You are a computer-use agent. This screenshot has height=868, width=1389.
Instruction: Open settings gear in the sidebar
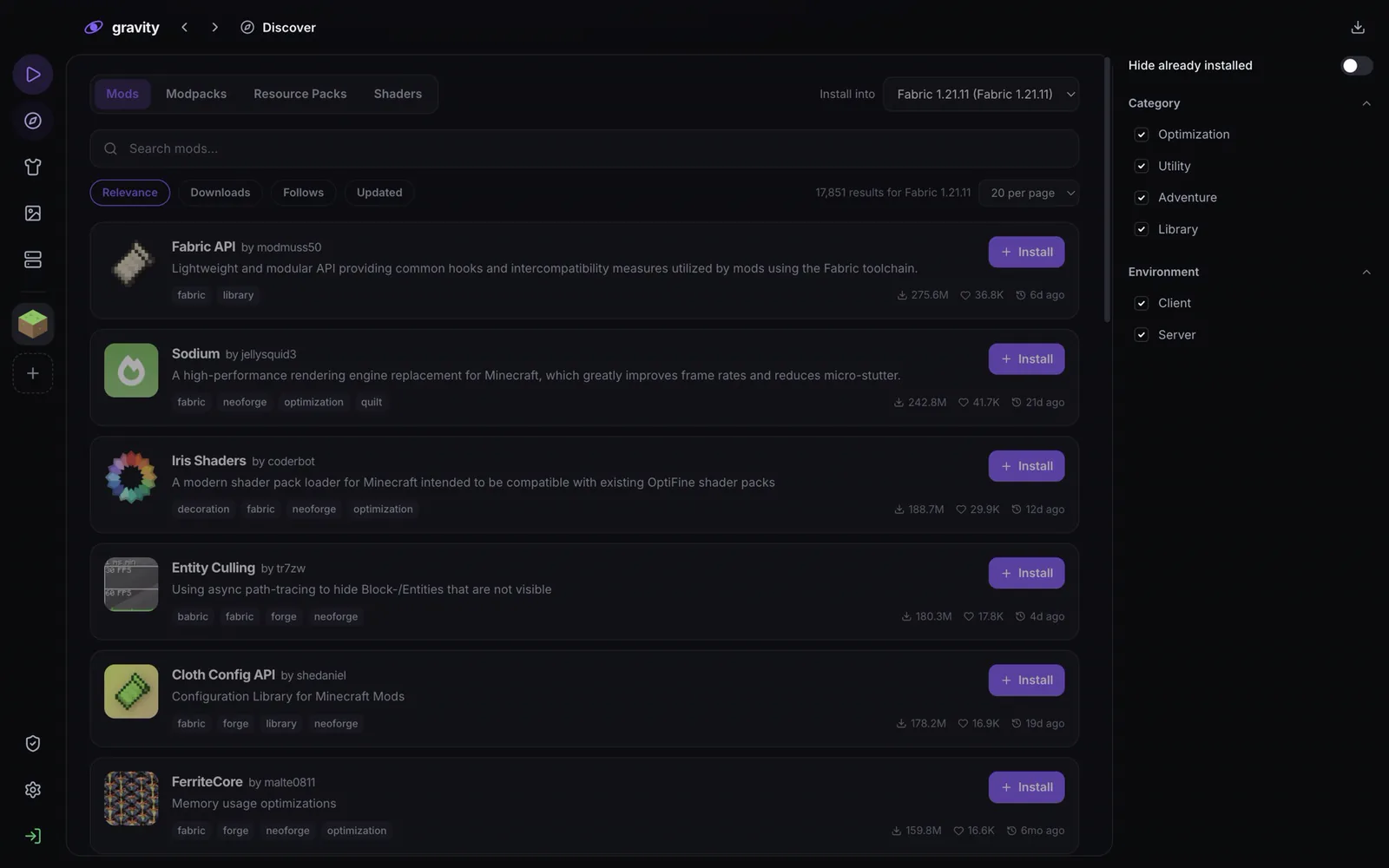[x=33, y=790]
